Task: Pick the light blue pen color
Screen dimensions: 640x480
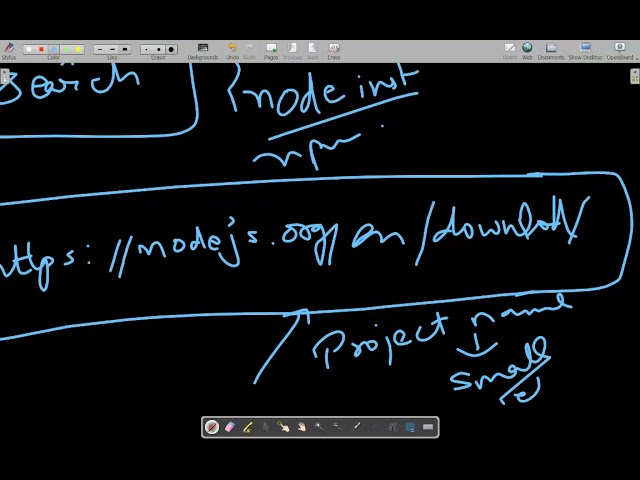Action: (53, 49)
